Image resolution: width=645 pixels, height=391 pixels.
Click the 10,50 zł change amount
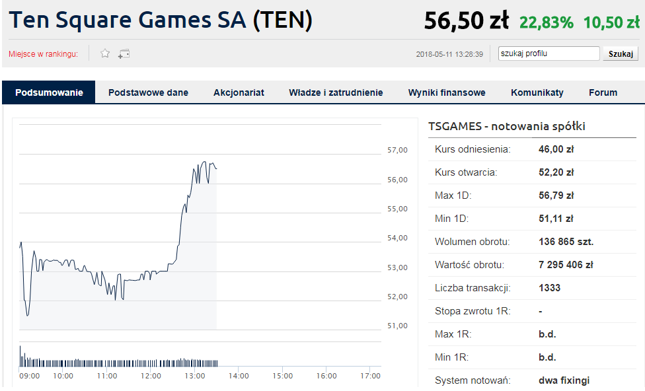[x=611, y=22]
